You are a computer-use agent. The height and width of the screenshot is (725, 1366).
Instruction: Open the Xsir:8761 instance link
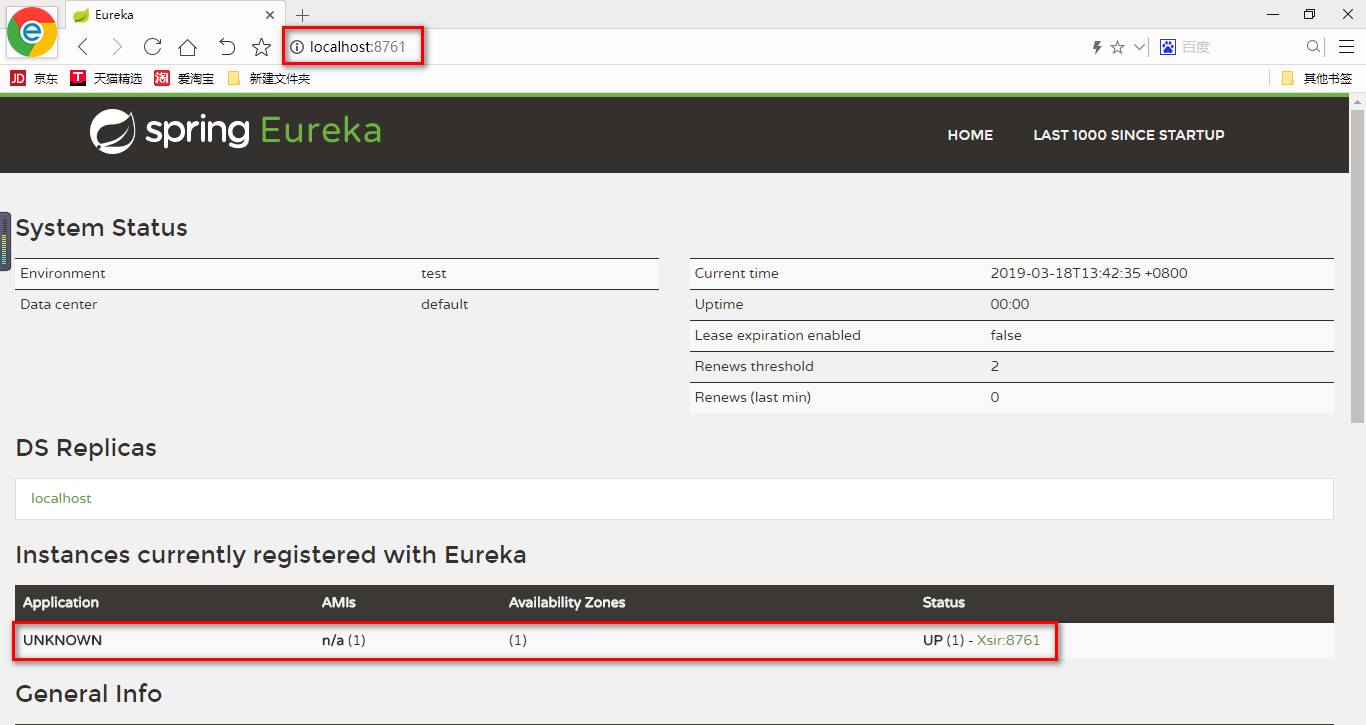(1008, 640)
